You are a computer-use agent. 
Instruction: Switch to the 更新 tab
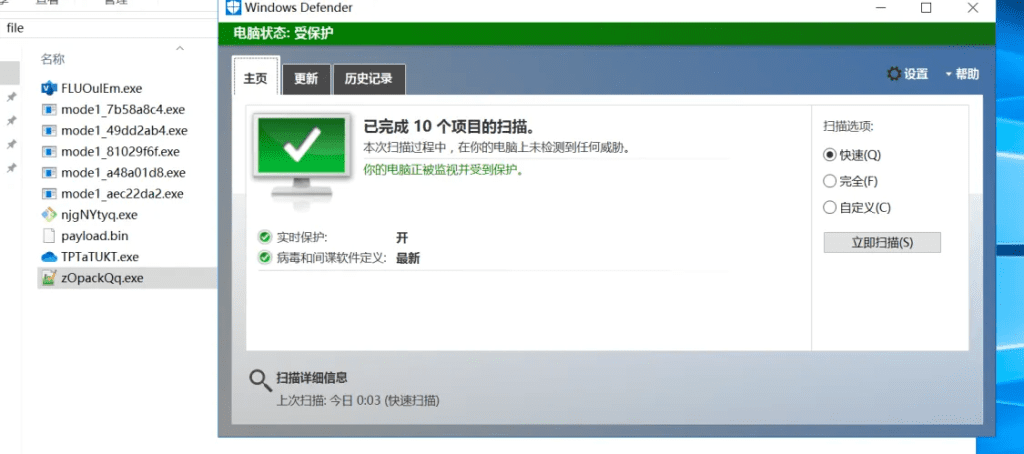tap(306, 79)
